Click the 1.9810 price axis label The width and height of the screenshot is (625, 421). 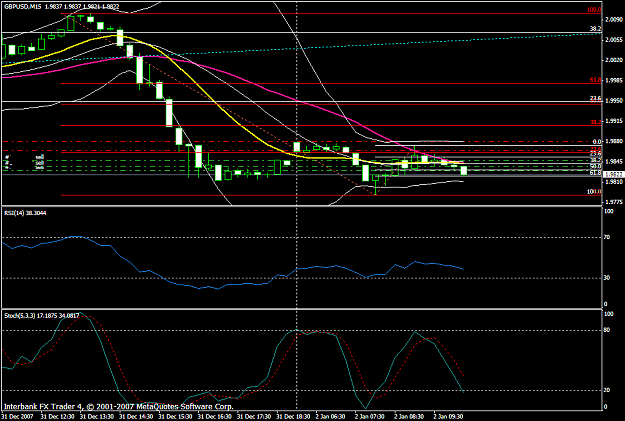(614, 182)
